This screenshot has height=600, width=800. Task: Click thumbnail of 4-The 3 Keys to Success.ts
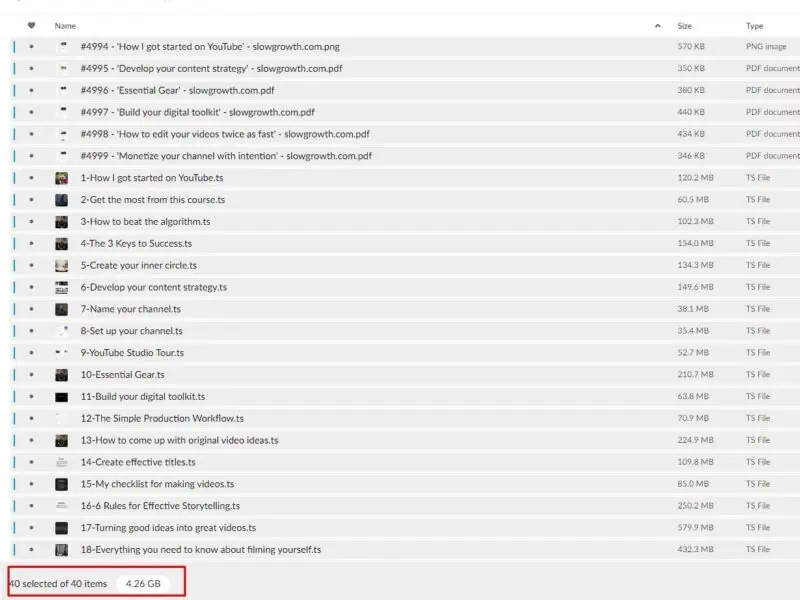[62, 244]
